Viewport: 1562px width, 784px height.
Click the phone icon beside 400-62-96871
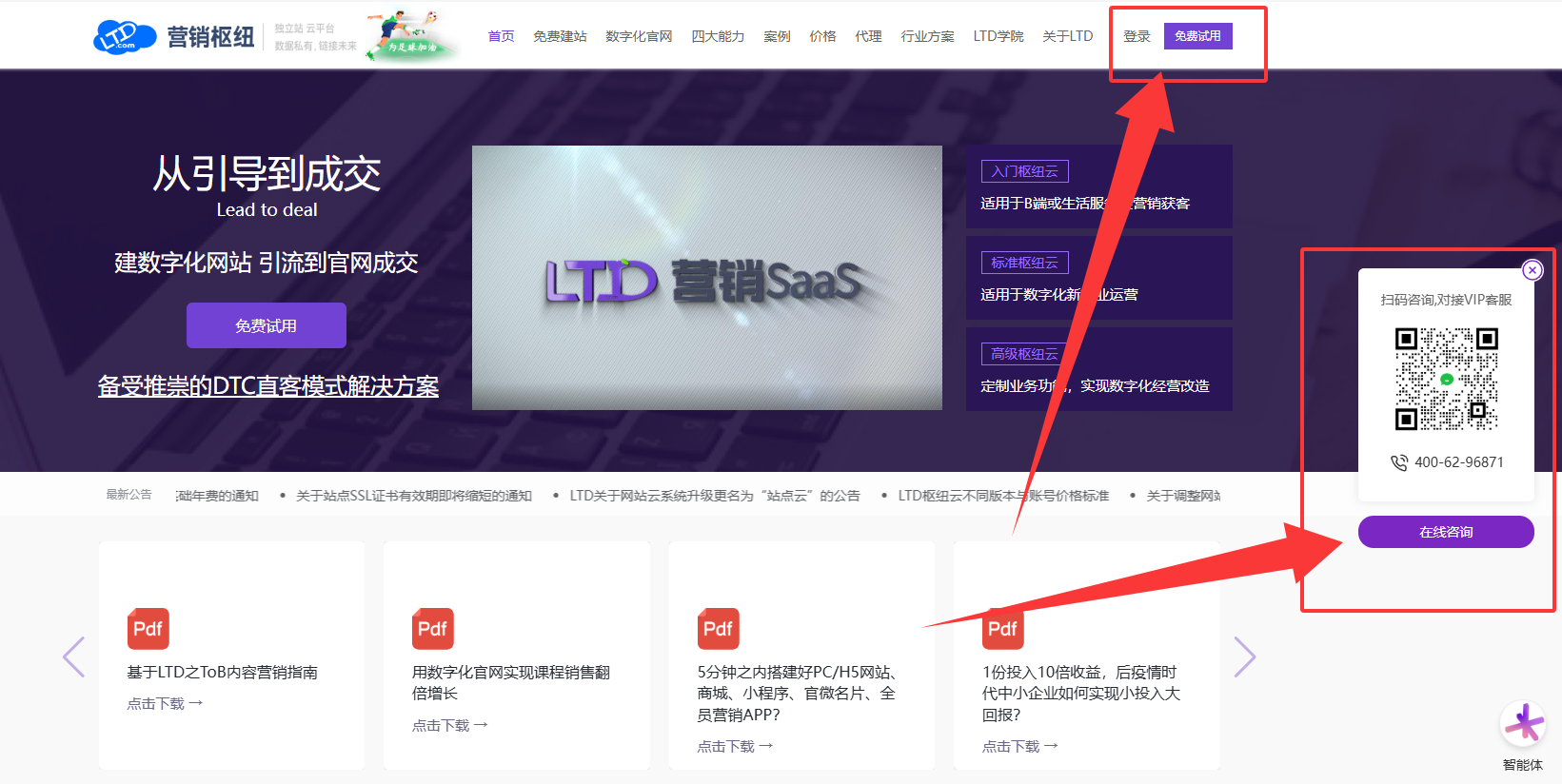[x=1398, y=462]
